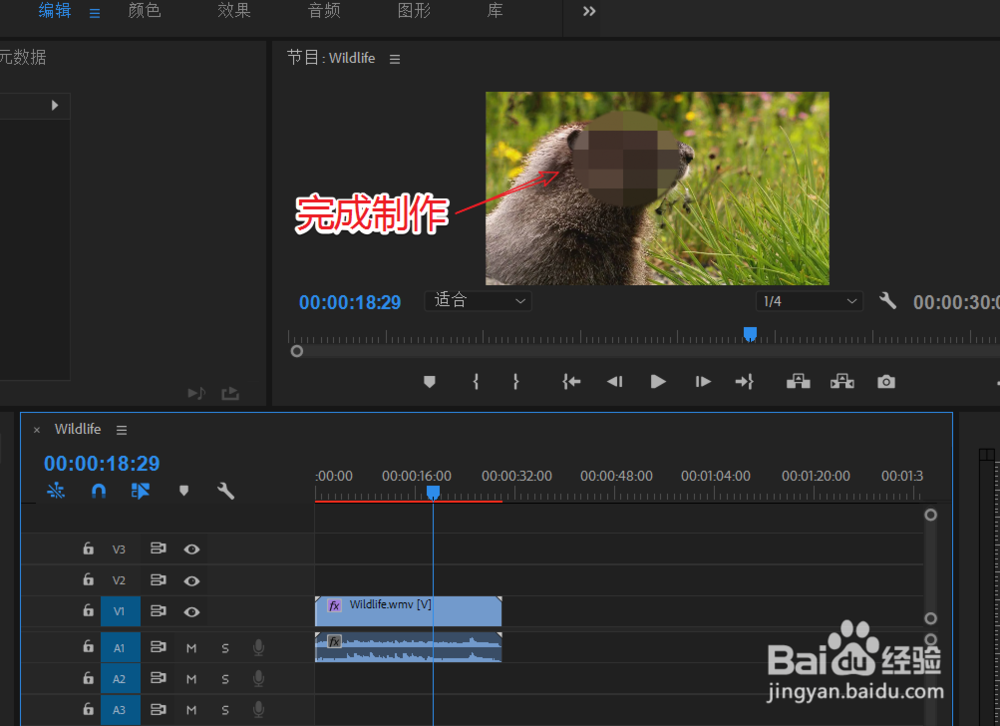Screen dimensions: 1000x726
Task: Add marker in Program monitor
Action: pos(429,382)
